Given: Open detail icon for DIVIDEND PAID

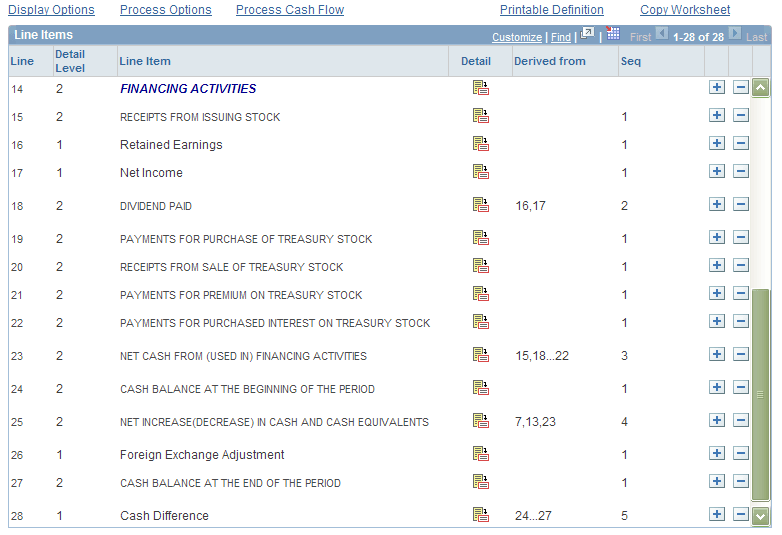Looking at the screenshot, I should tap(481, 204).
